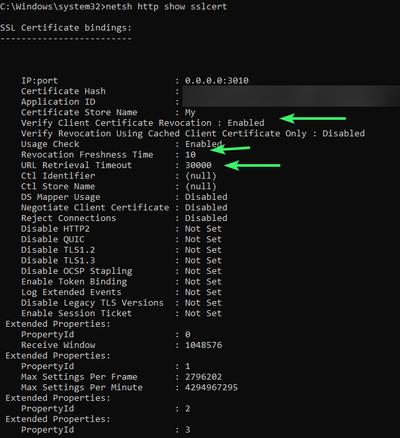
Task: Click the Max Settings Per Minute value 4294967295
Action: (x=211, y=387)
